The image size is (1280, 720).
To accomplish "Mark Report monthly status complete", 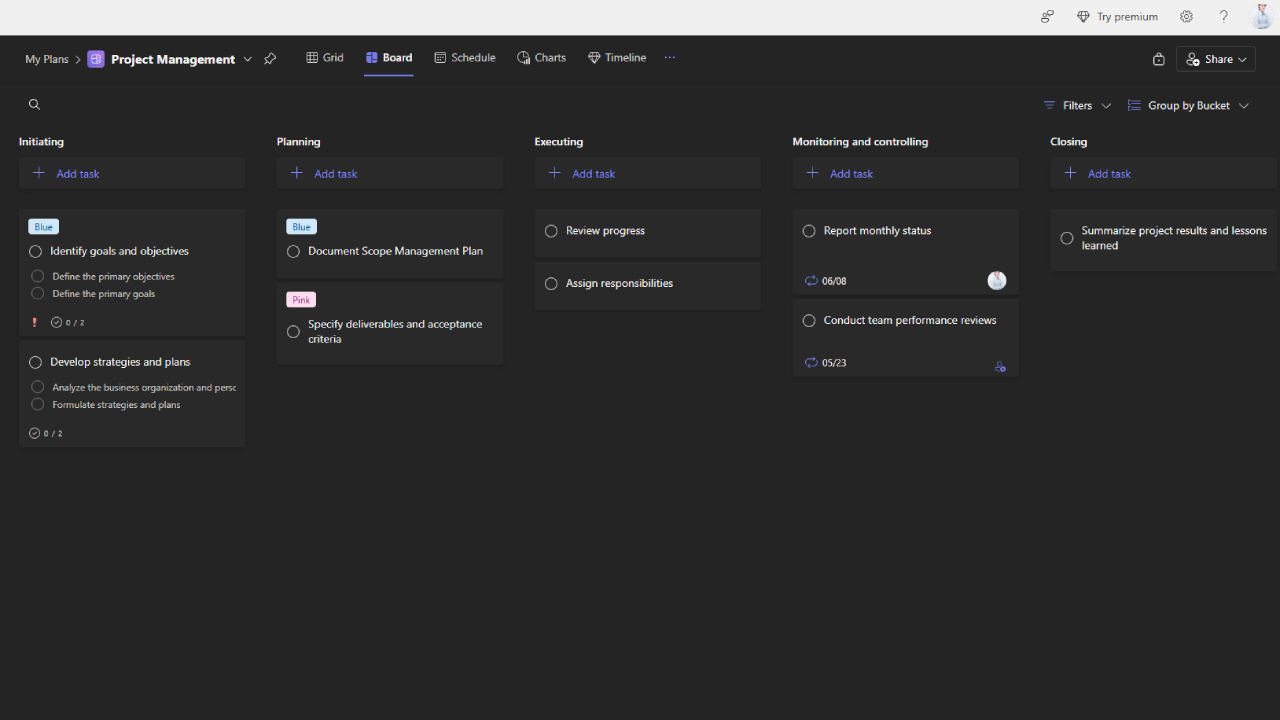I will (809, 231).
